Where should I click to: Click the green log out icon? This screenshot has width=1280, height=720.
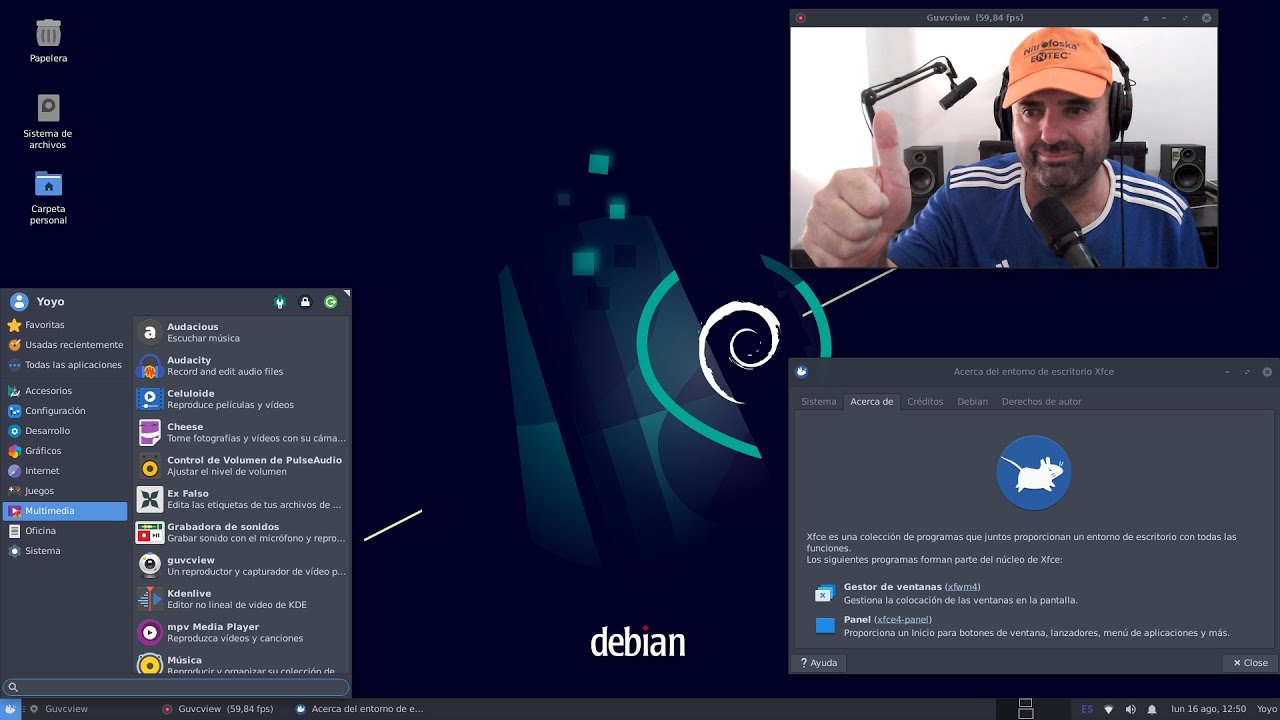331,302
